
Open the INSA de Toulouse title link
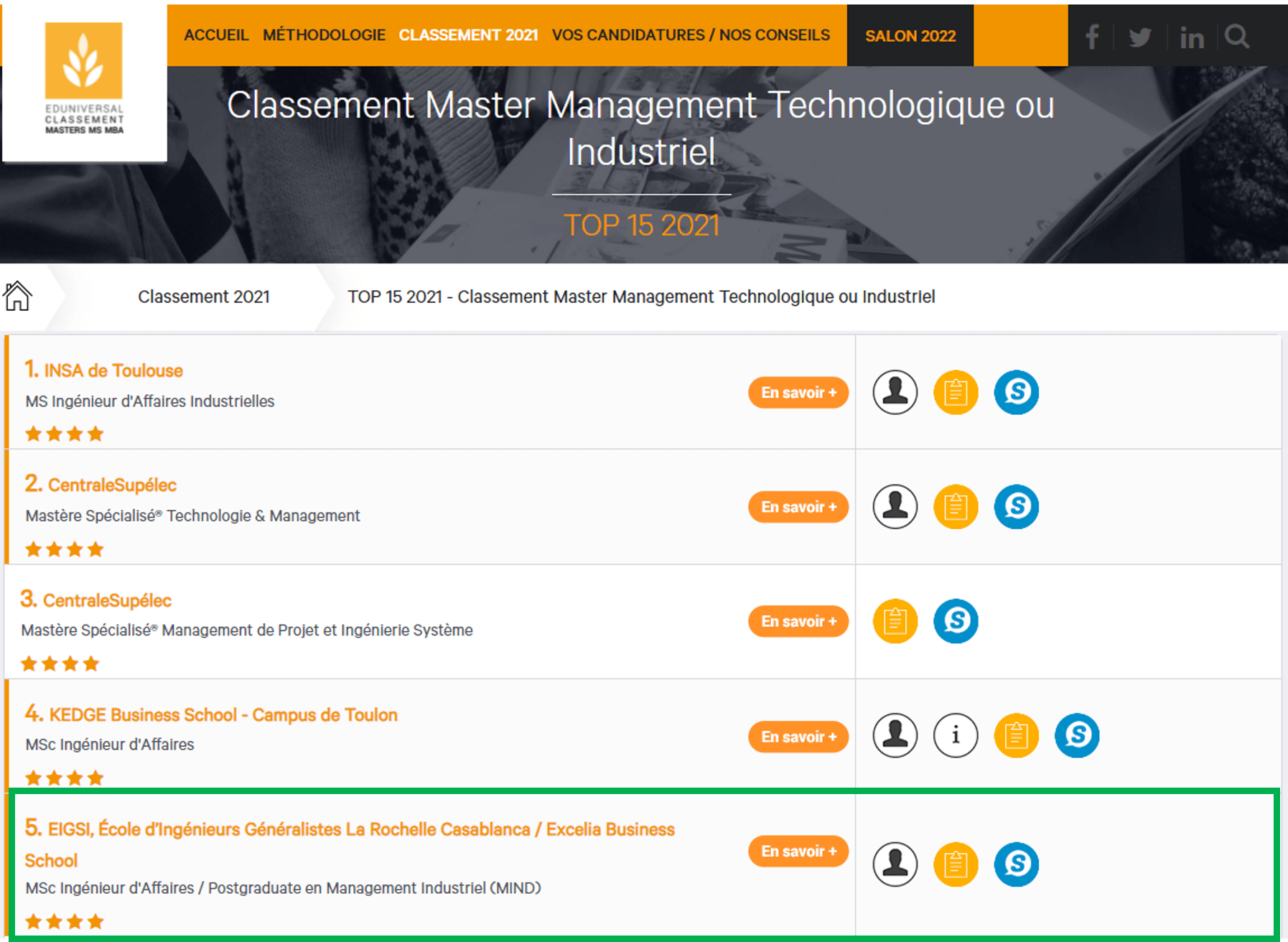point(104,370)
